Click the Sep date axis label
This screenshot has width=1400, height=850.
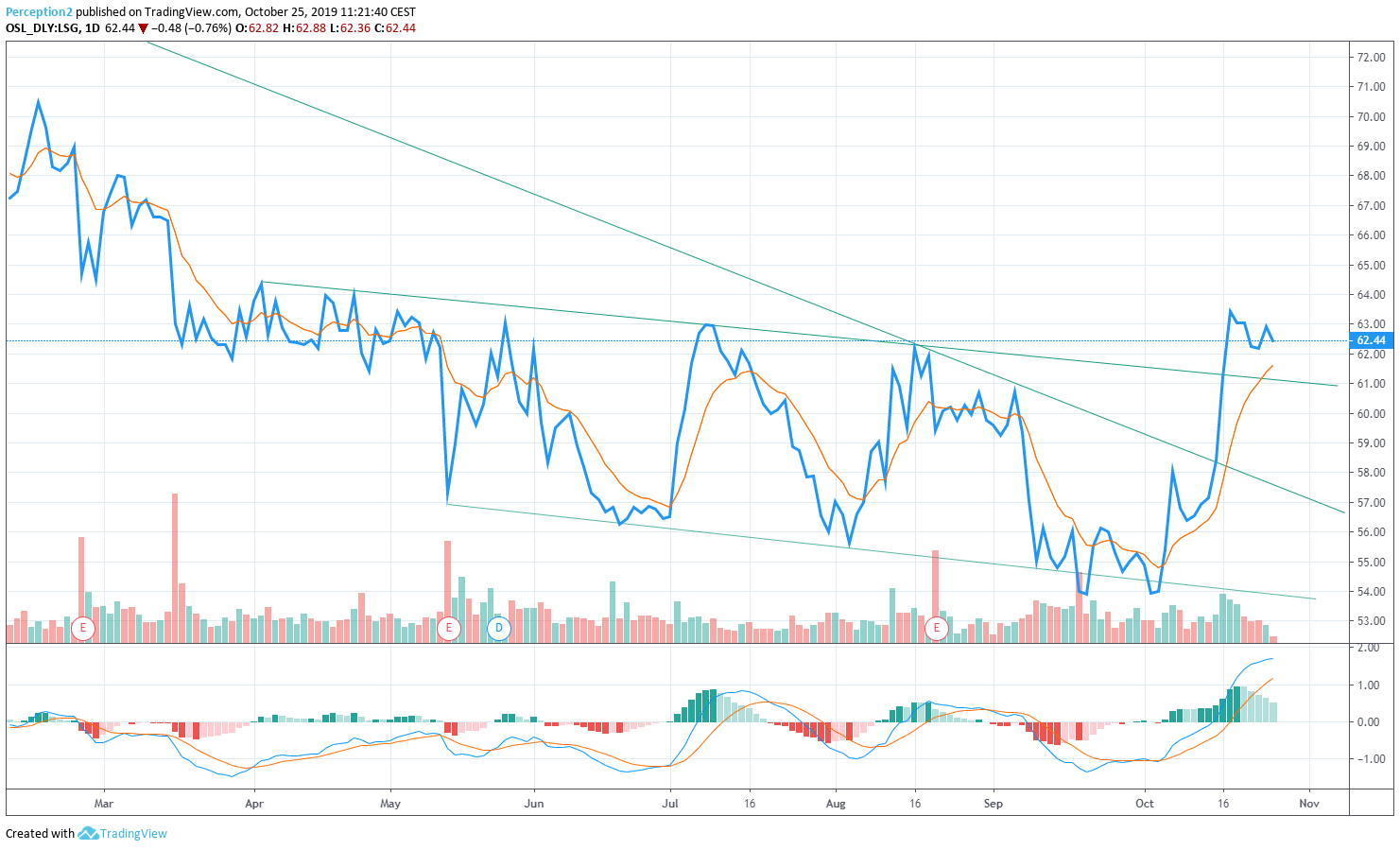pos(994,804)
